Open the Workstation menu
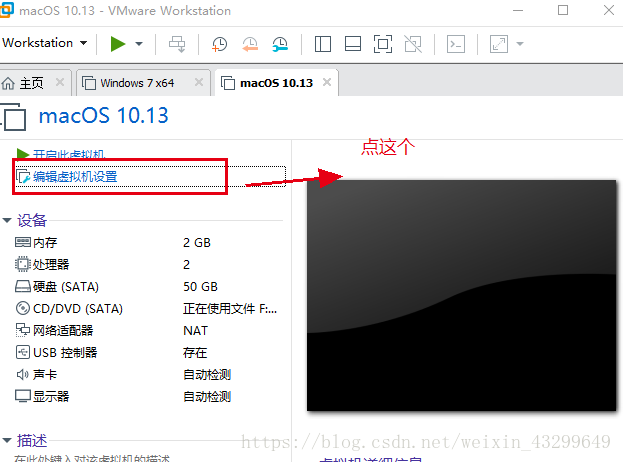 [x=44, y=43]
